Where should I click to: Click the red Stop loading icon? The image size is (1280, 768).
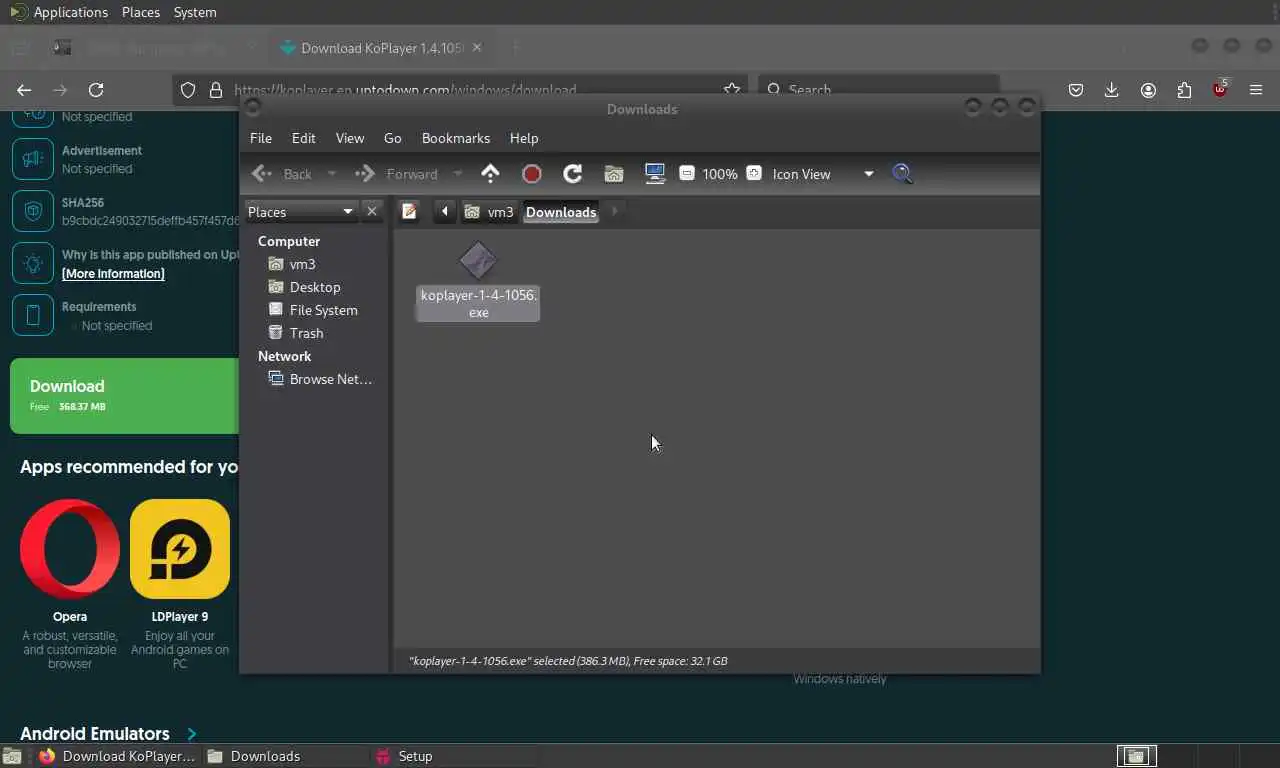pyautogui.click(x=532, y=174)
